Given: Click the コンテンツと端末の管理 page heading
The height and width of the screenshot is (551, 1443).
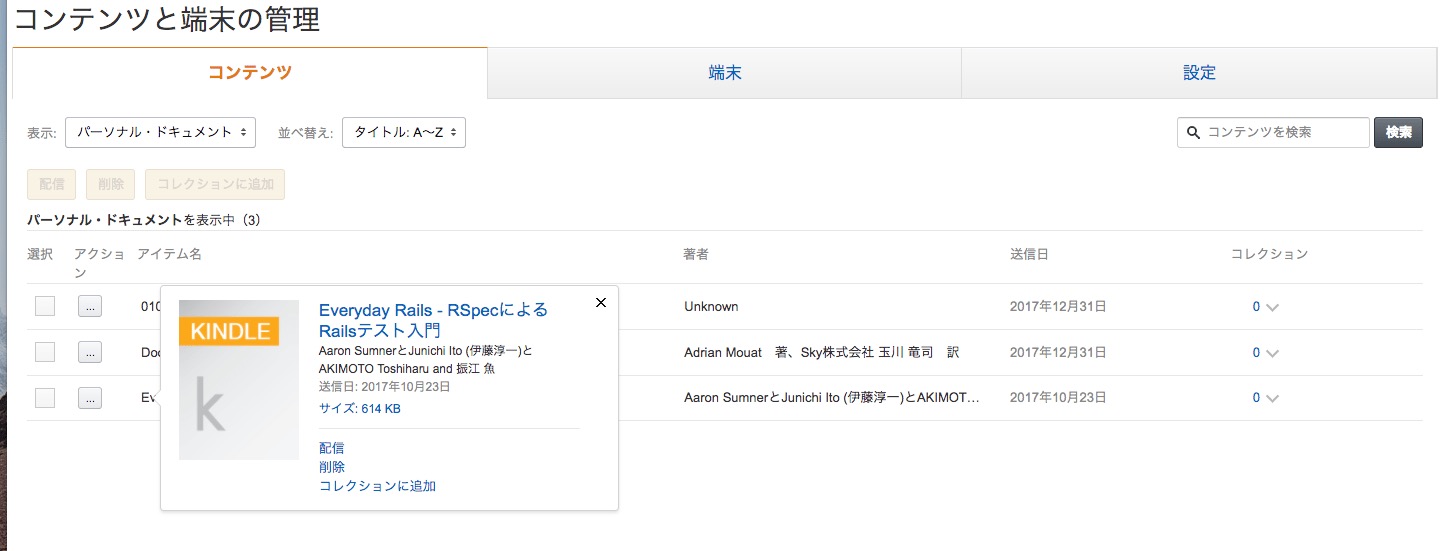Looking at the screenshot, I should click(168, 19).
